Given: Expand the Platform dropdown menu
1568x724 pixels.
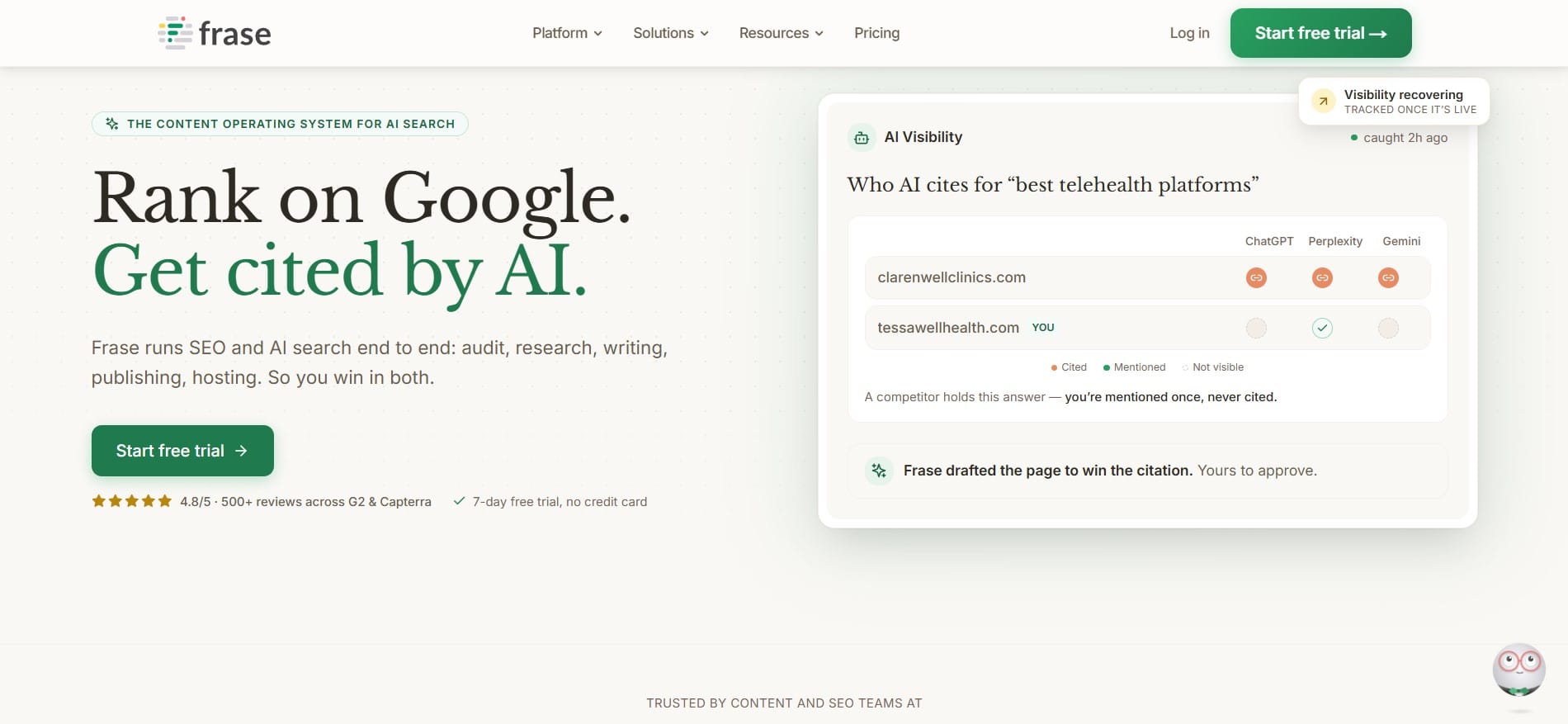Looking at the screenshot, I should pos(567,33).
